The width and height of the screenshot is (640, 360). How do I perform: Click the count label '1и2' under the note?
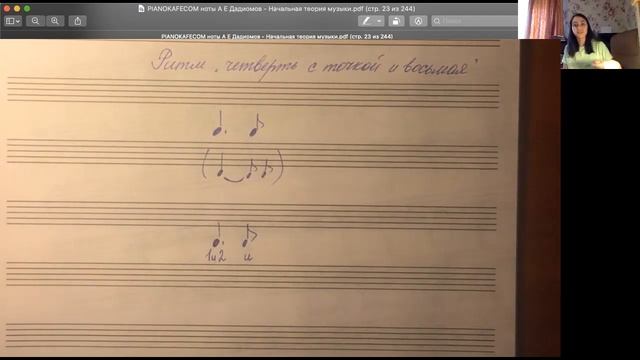coord(216,256)
